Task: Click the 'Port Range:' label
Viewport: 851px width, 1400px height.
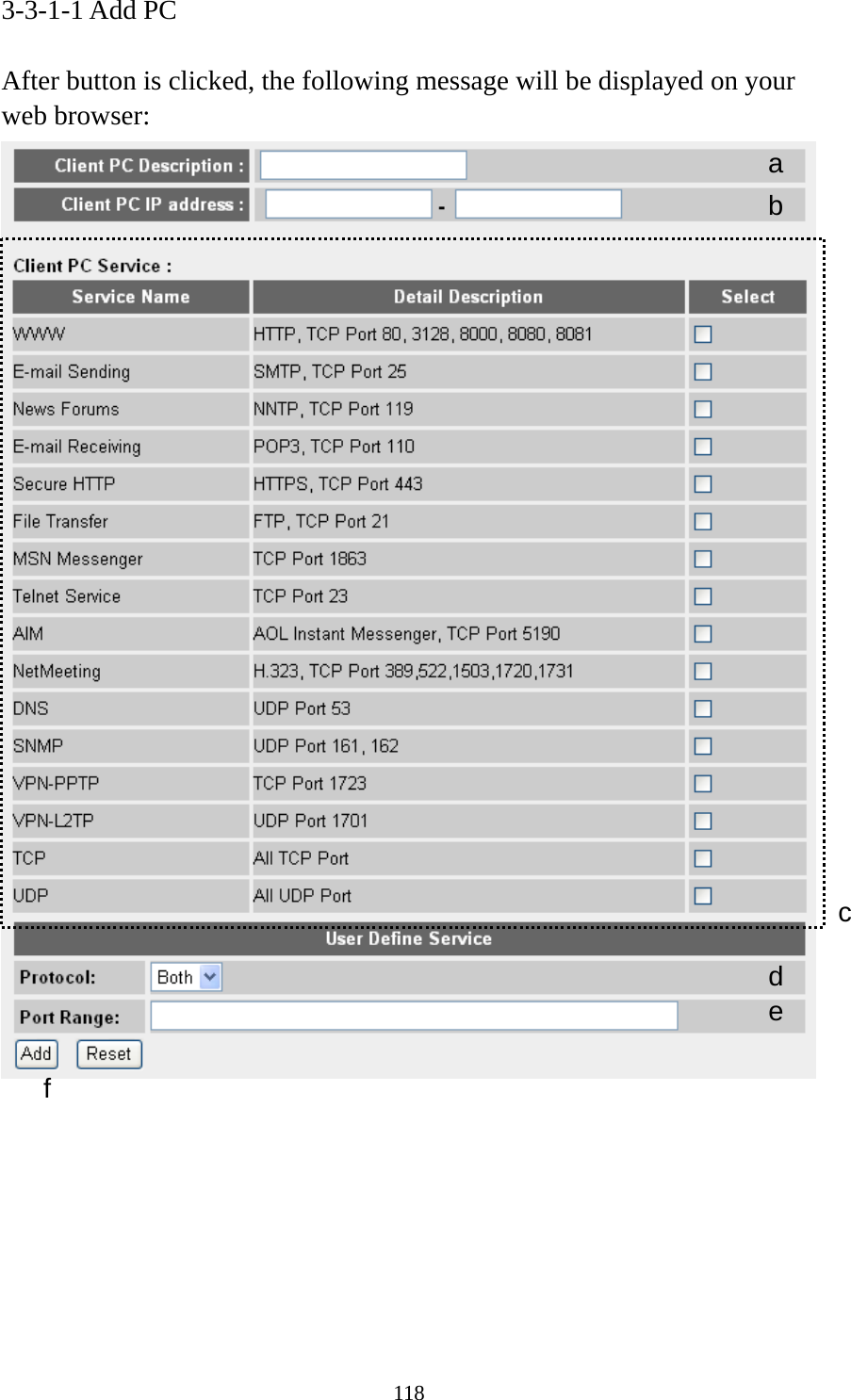Action: (70, 1017)
